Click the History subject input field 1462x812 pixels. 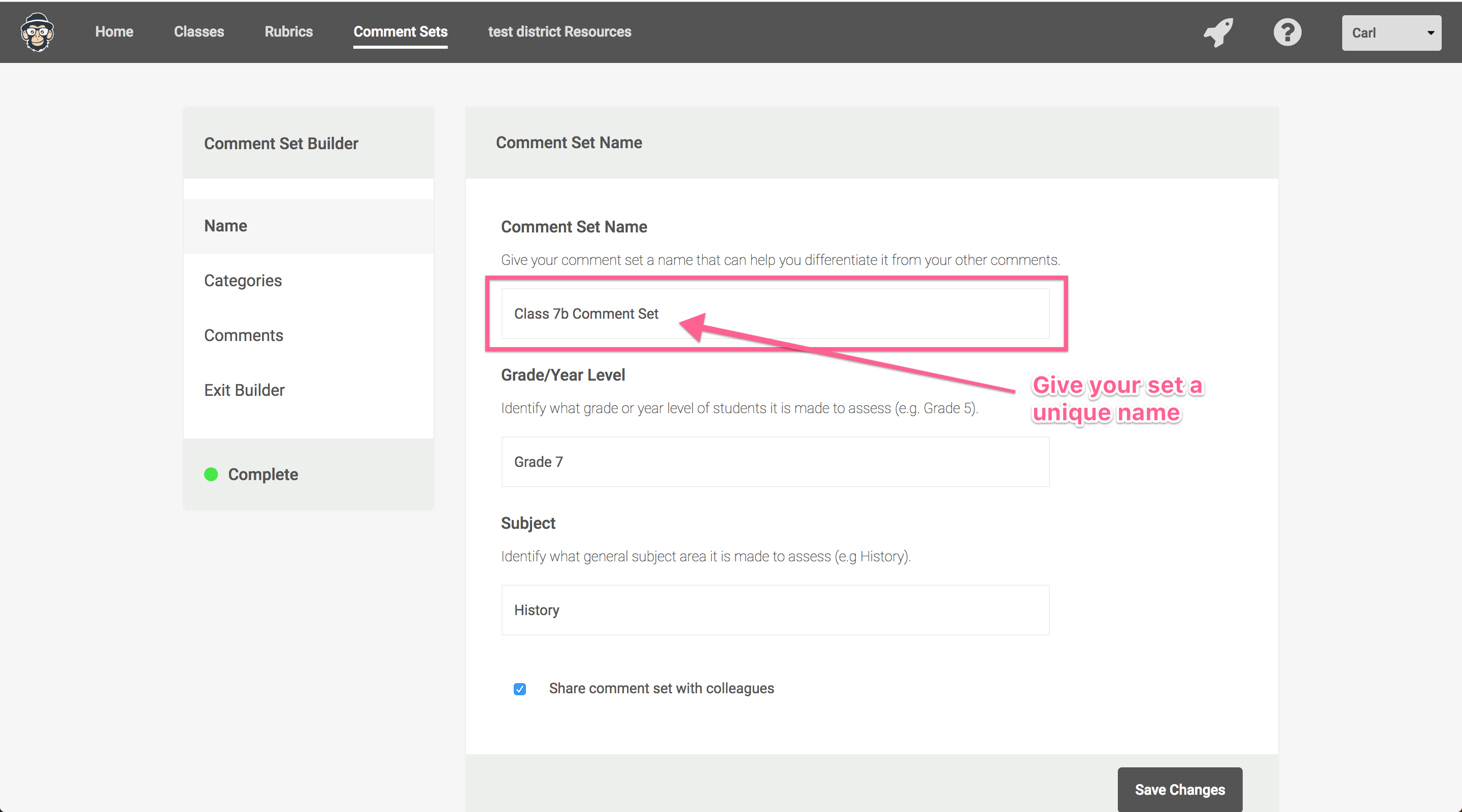pos(775,610)
